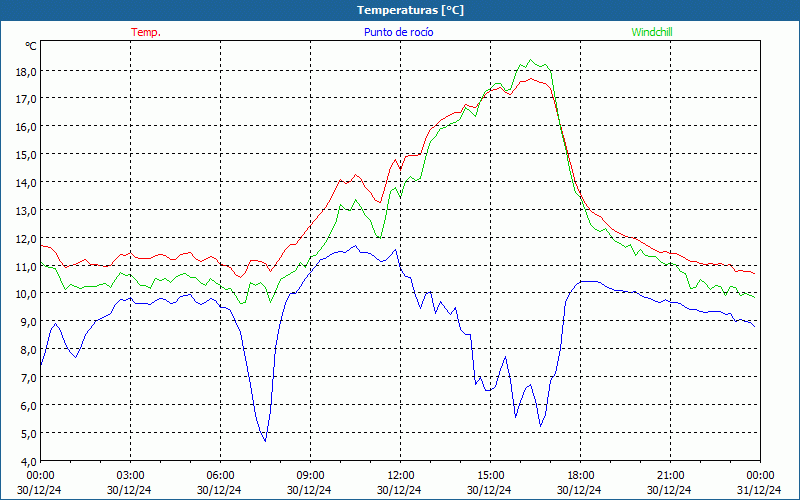Click the °C unit label on the y-axis
The image size is (800, 500).
click(31, 46)
